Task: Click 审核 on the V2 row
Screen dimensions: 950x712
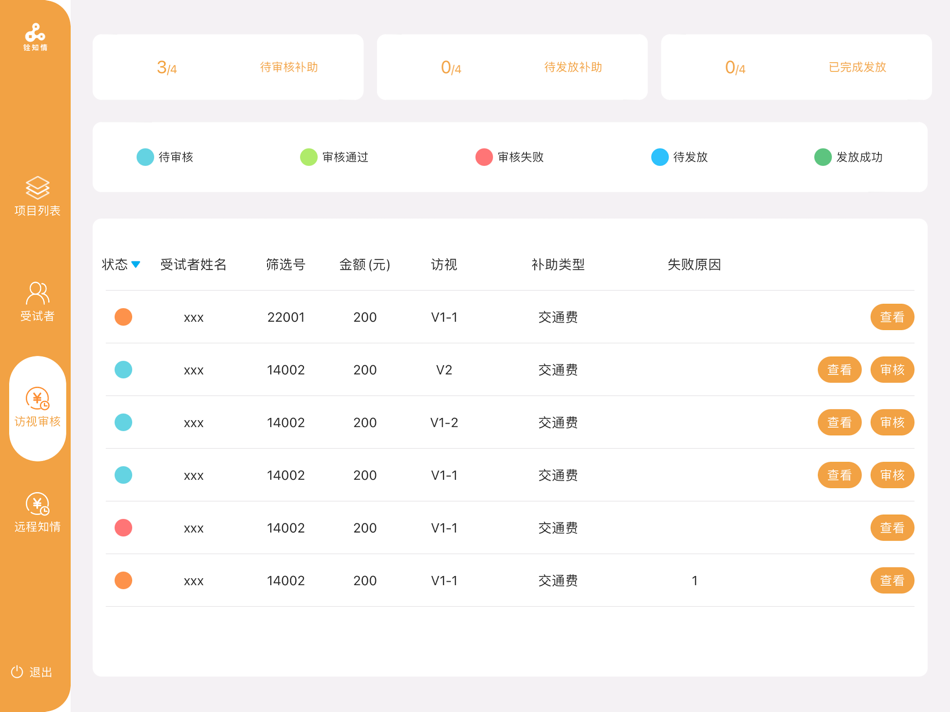Action: point(891,369)
